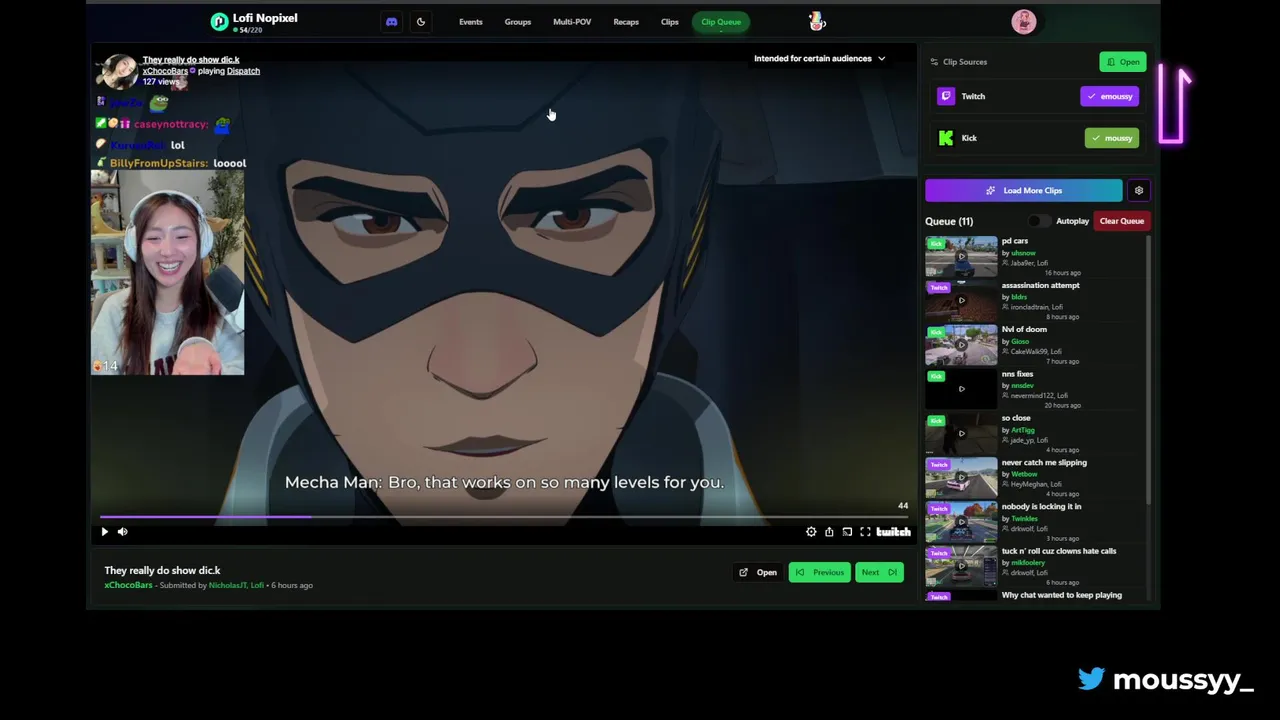
Task: Click the Kick source logo icon
Action: (946, 138)
